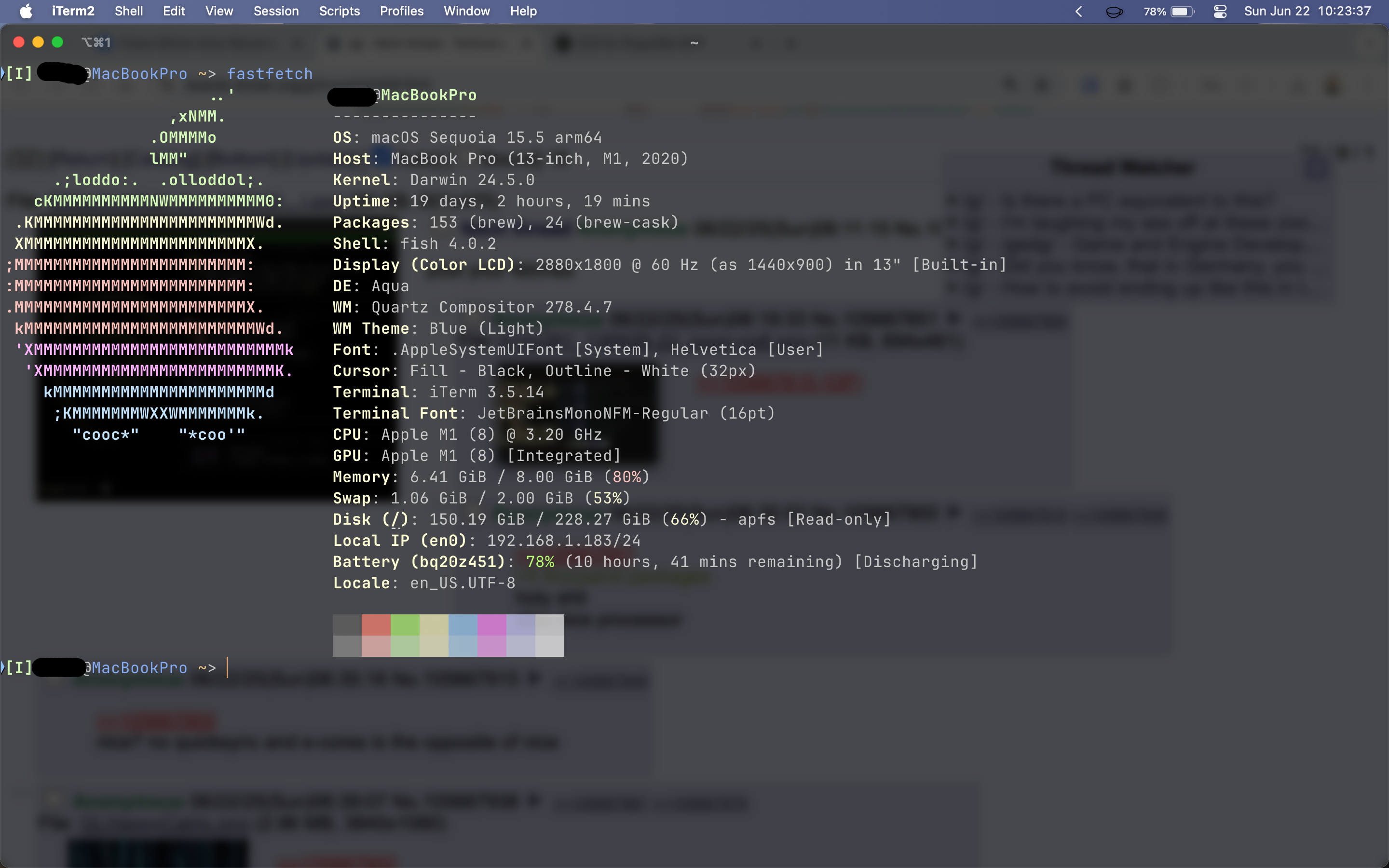Click the battery icon in menu bar
Screen dimensions: 1389x868
point(1183,12)
